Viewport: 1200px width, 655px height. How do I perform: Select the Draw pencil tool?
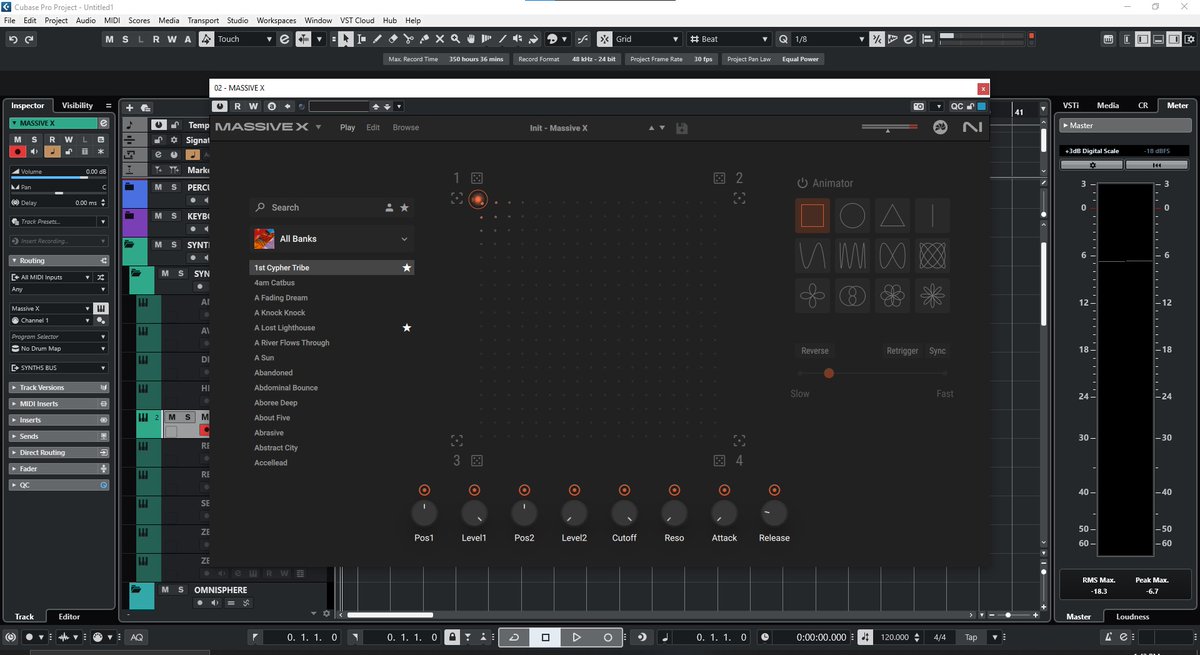pos(378,39)
